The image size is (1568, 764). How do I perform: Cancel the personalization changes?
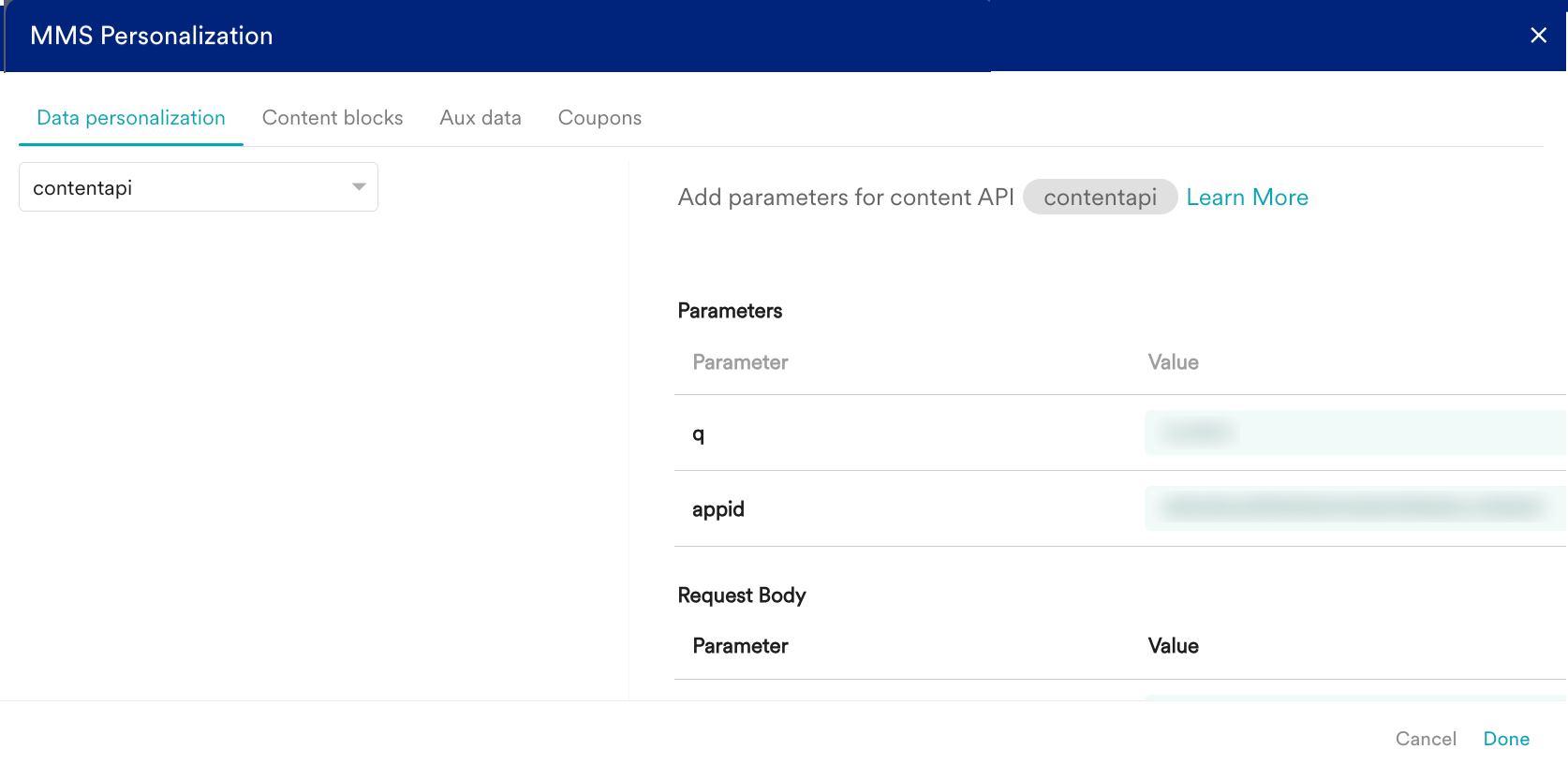[1426, 739]
